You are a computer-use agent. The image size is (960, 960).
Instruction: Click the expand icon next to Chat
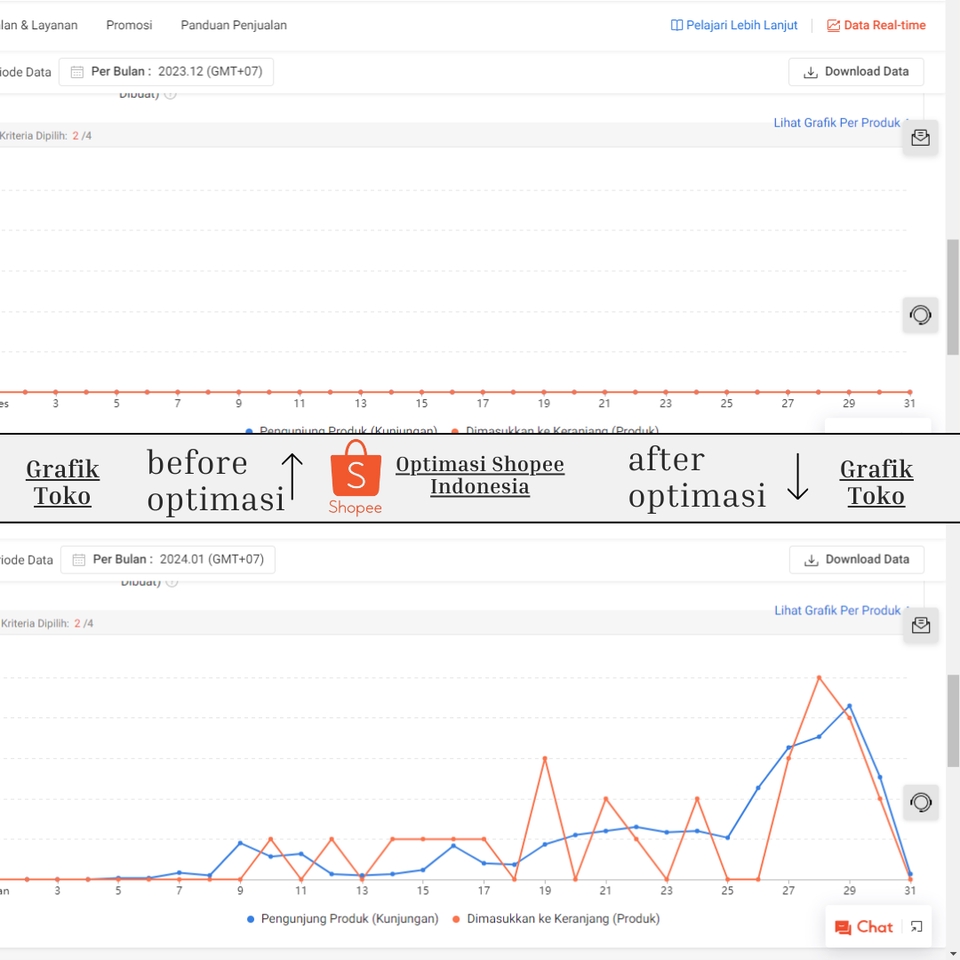(x=916, y=927)
